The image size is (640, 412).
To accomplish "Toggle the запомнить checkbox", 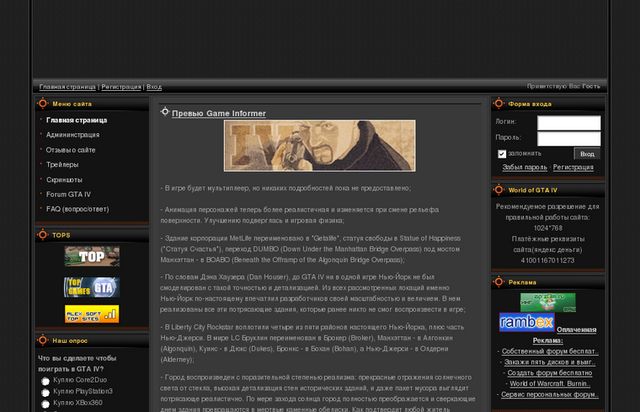I will (502, 154).
